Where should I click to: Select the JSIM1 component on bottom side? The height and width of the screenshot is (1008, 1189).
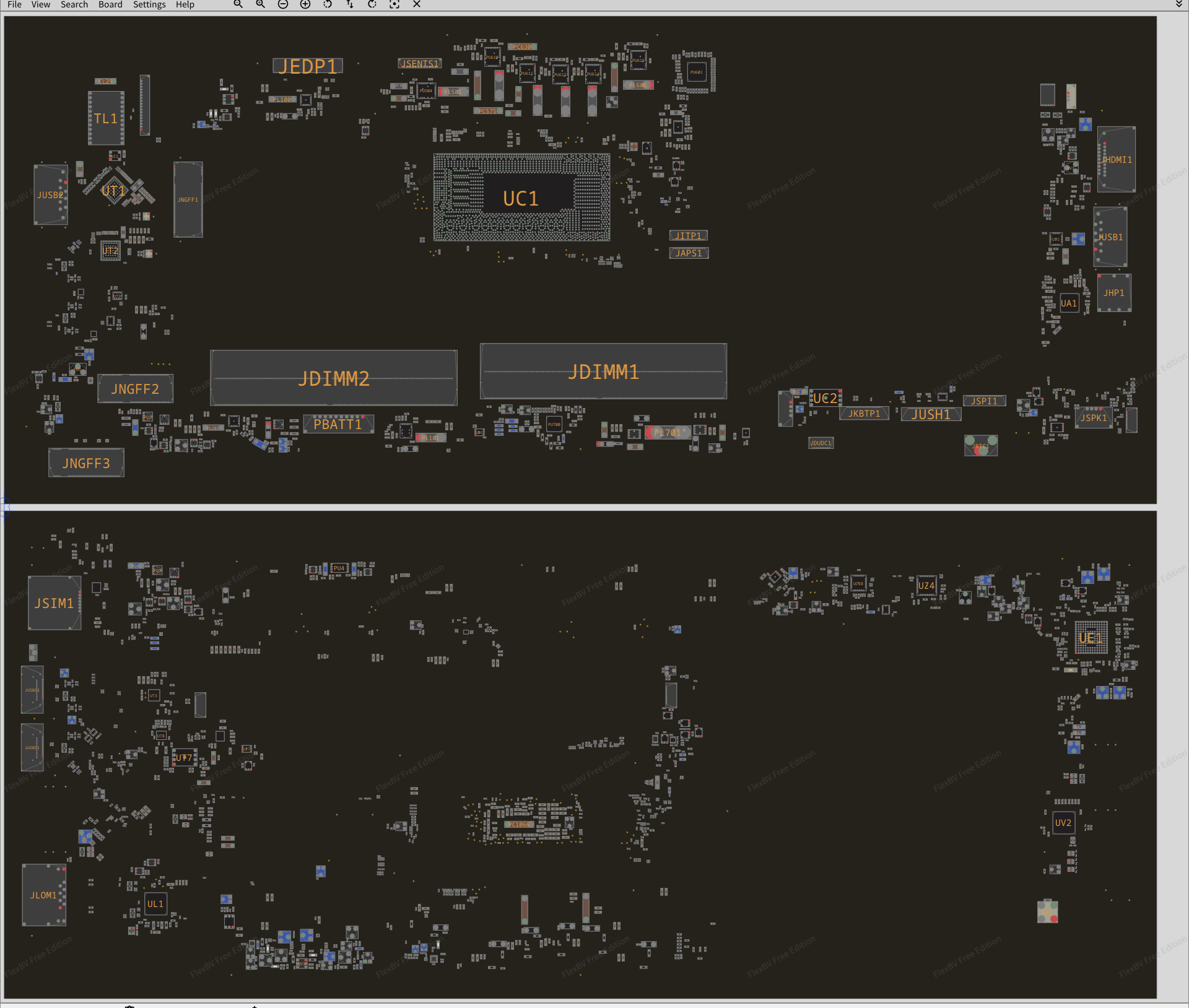[x=54, y=603]
